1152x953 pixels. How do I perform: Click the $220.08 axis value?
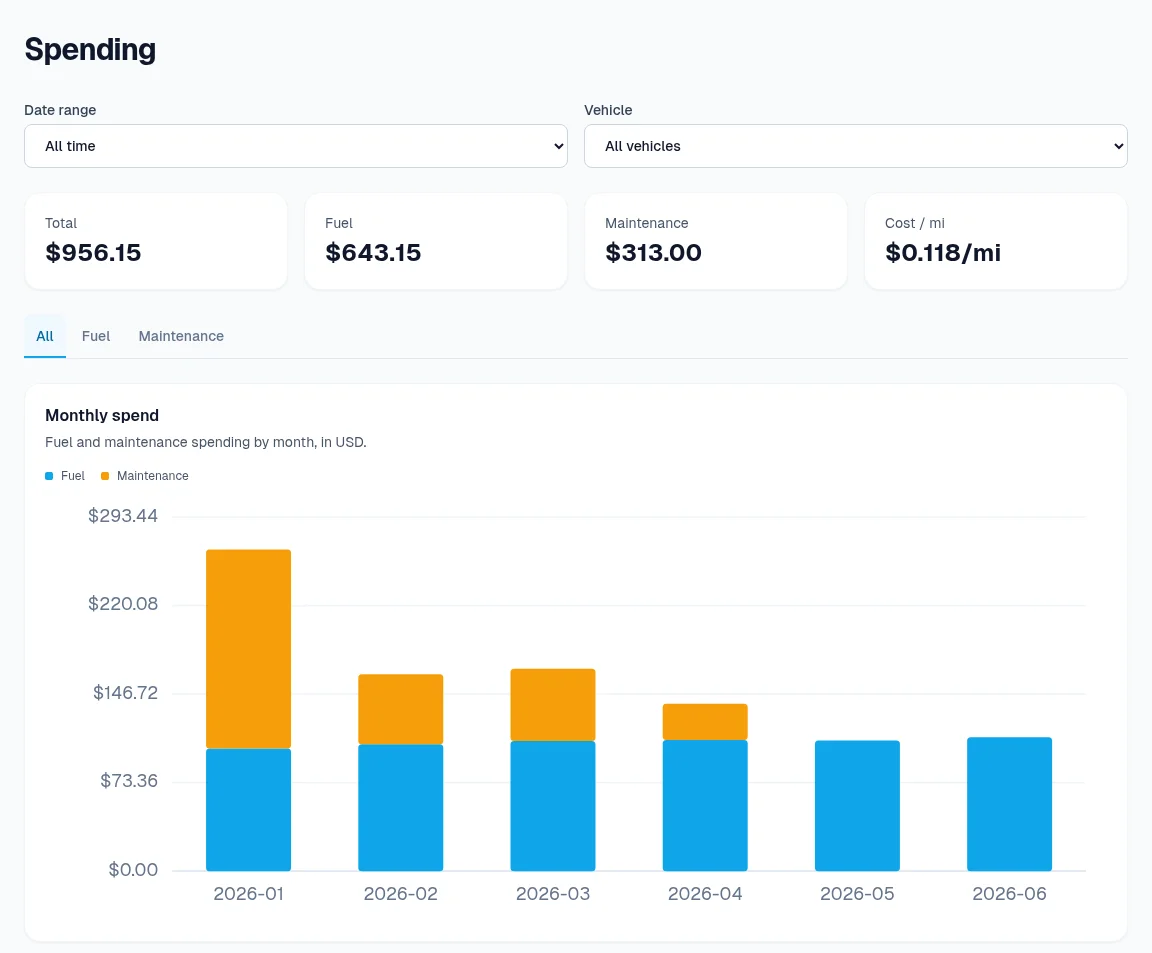(x=123, y=604)
